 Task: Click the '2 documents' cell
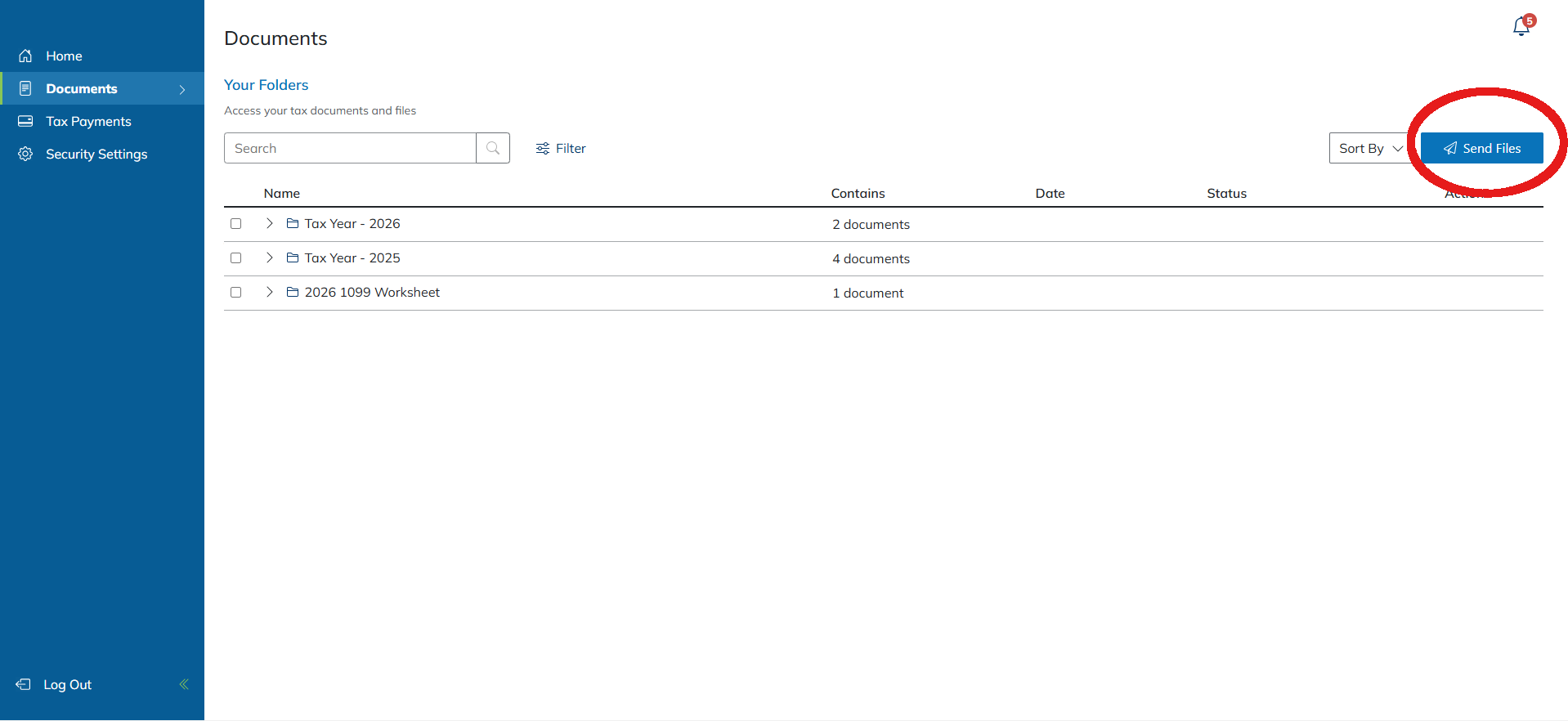(x=871, y=224)
